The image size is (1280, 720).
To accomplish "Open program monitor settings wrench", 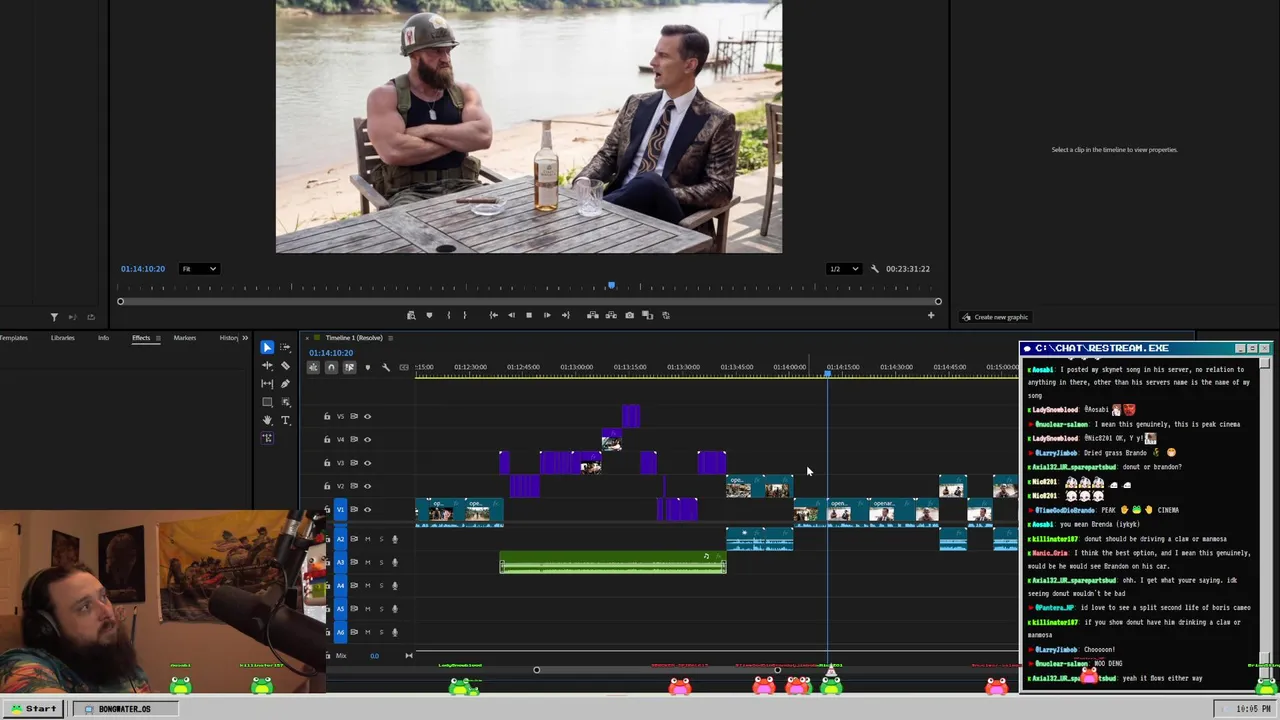I will (875, 269).
